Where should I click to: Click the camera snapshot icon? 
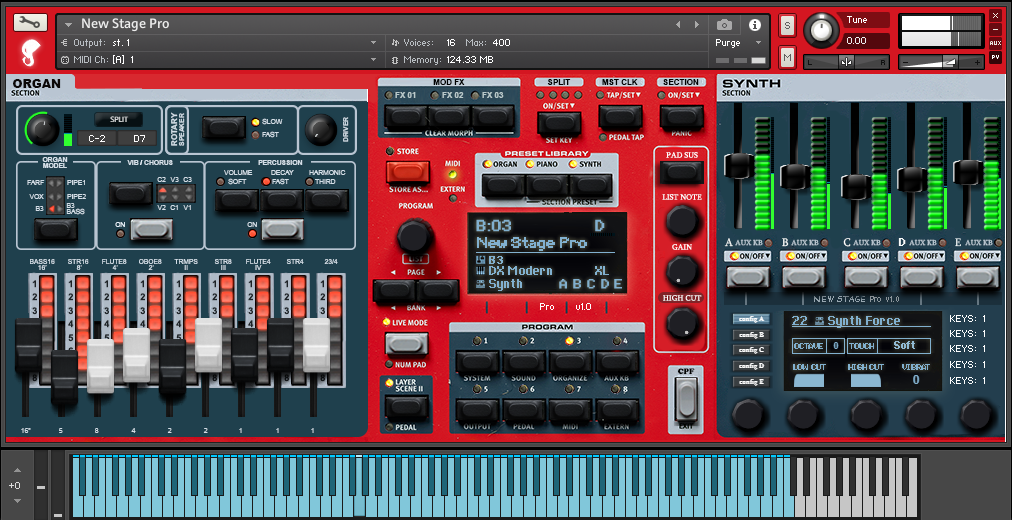(x=724, y=25)
